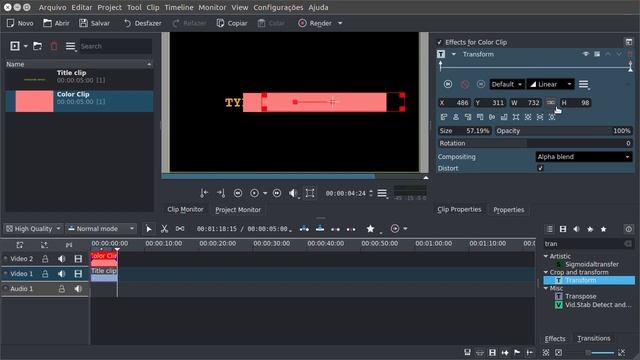Mute audio of Video 2 track

[62, 259]
